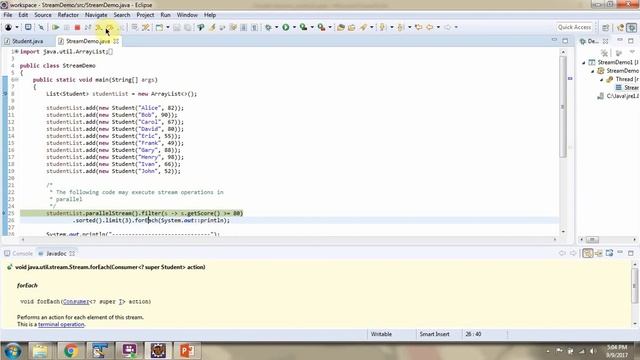Click the Open Task folder icon
The height and width of the screenshot is (360, 640).
pos(351,27)
